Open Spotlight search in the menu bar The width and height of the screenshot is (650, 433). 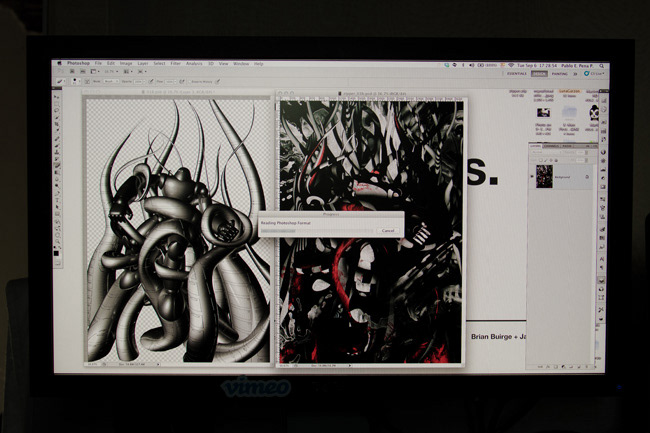[601, 65]
